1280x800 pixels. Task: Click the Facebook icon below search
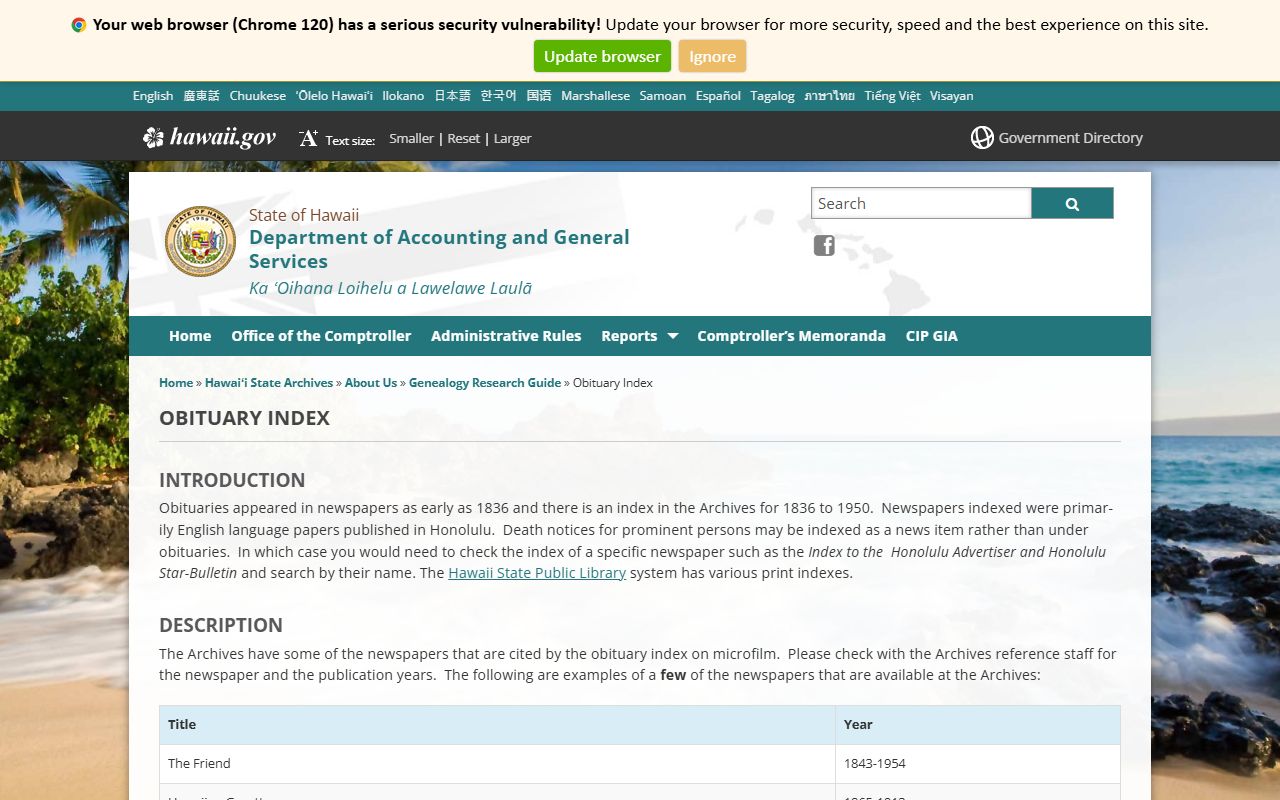tap(824, 245)
